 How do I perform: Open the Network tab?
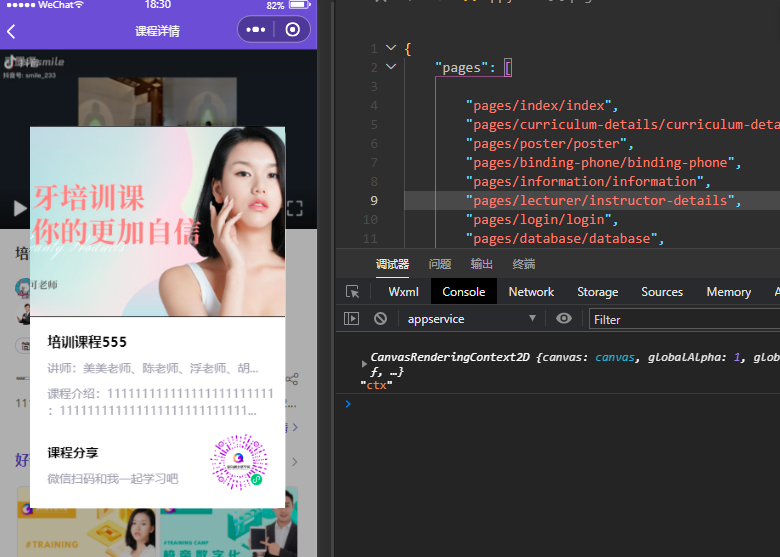click(x=531, y=292)
